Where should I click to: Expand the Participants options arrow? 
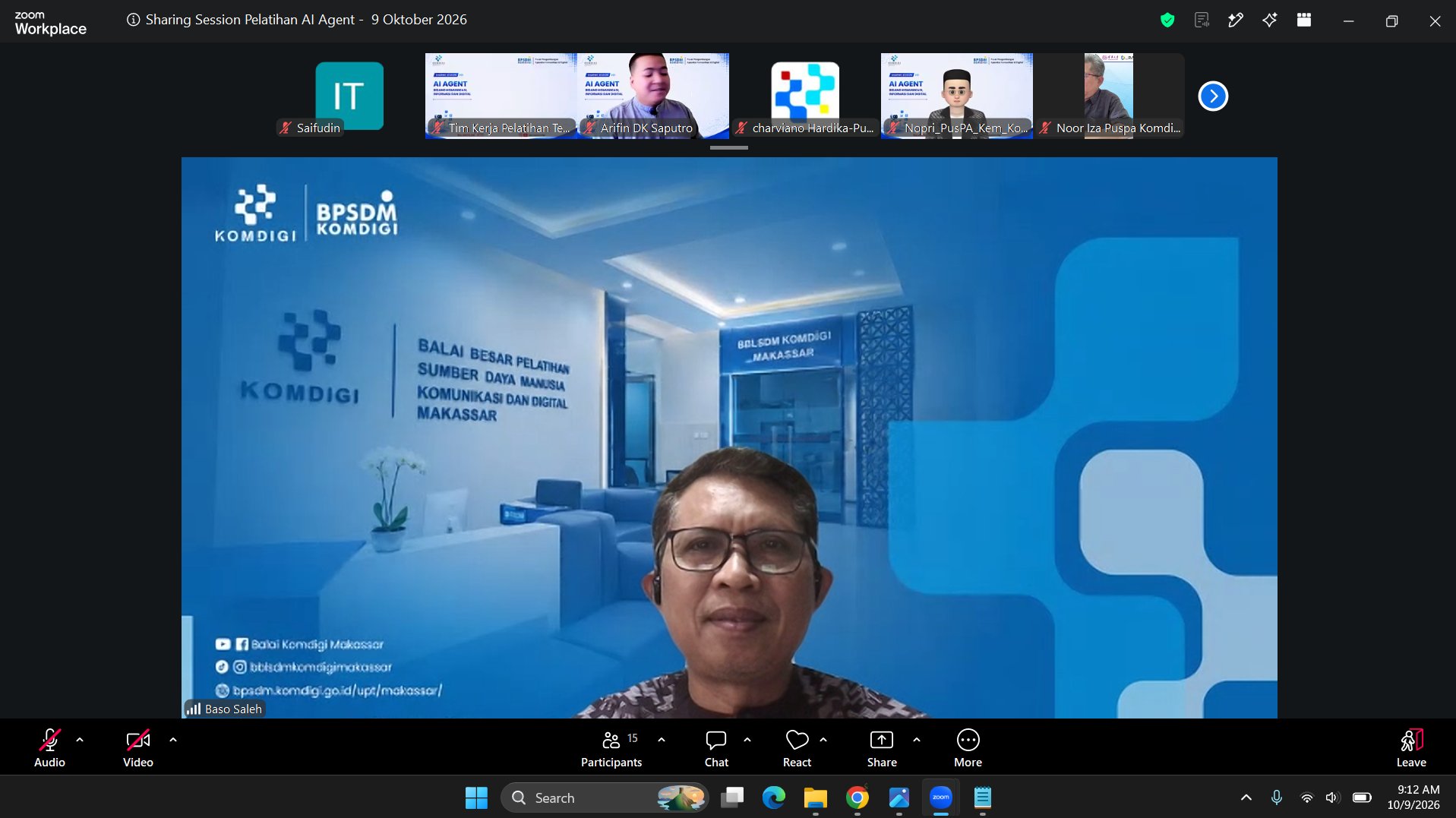[x=662, y=739]
